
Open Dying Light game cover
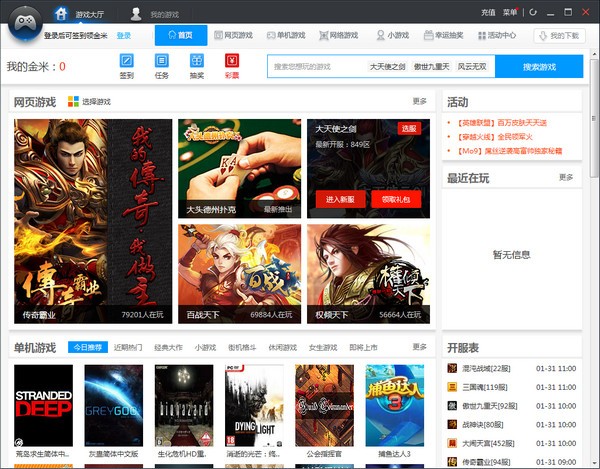coord(254,405)
